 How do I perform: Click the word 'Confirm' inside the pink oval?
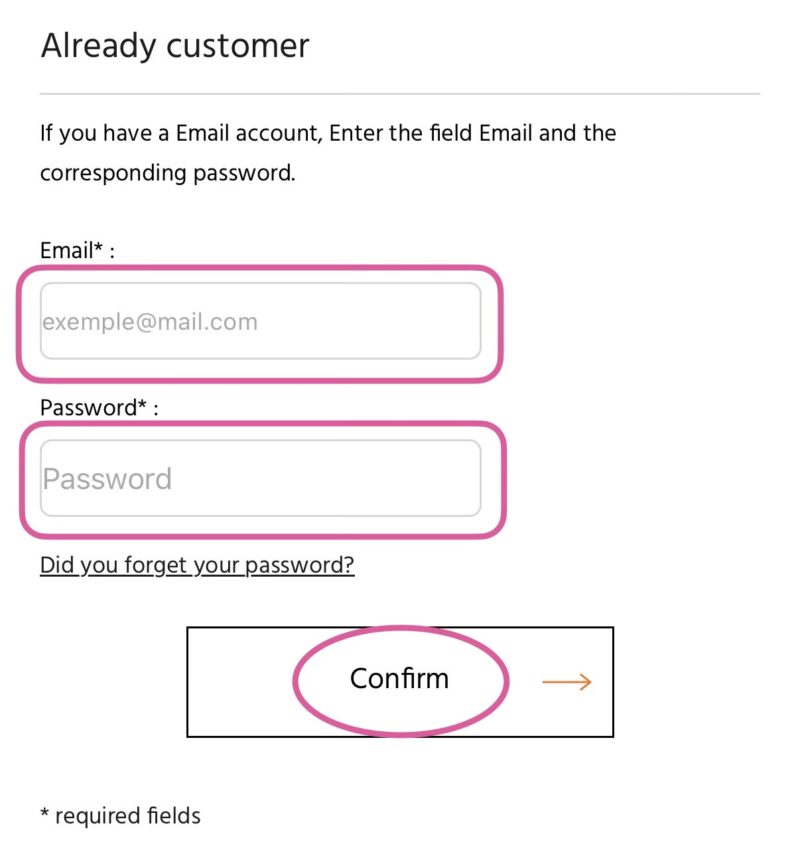point(399,679)
